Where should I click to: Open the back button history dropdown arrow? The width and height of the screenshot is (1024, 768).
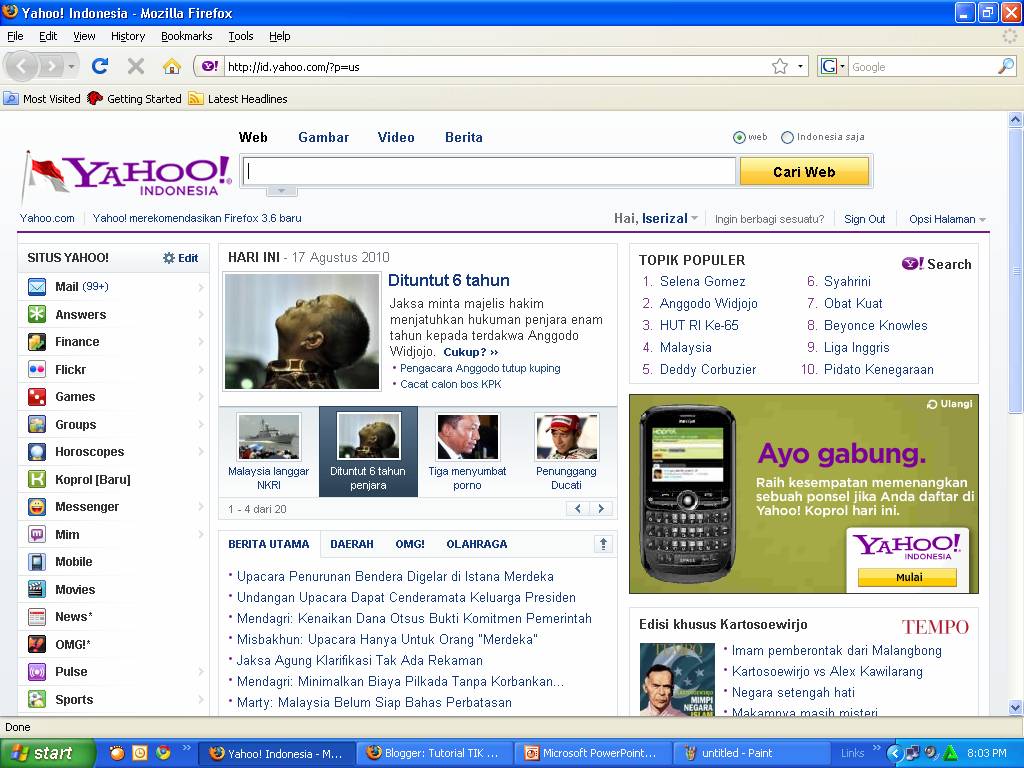(x=72, y=67)
